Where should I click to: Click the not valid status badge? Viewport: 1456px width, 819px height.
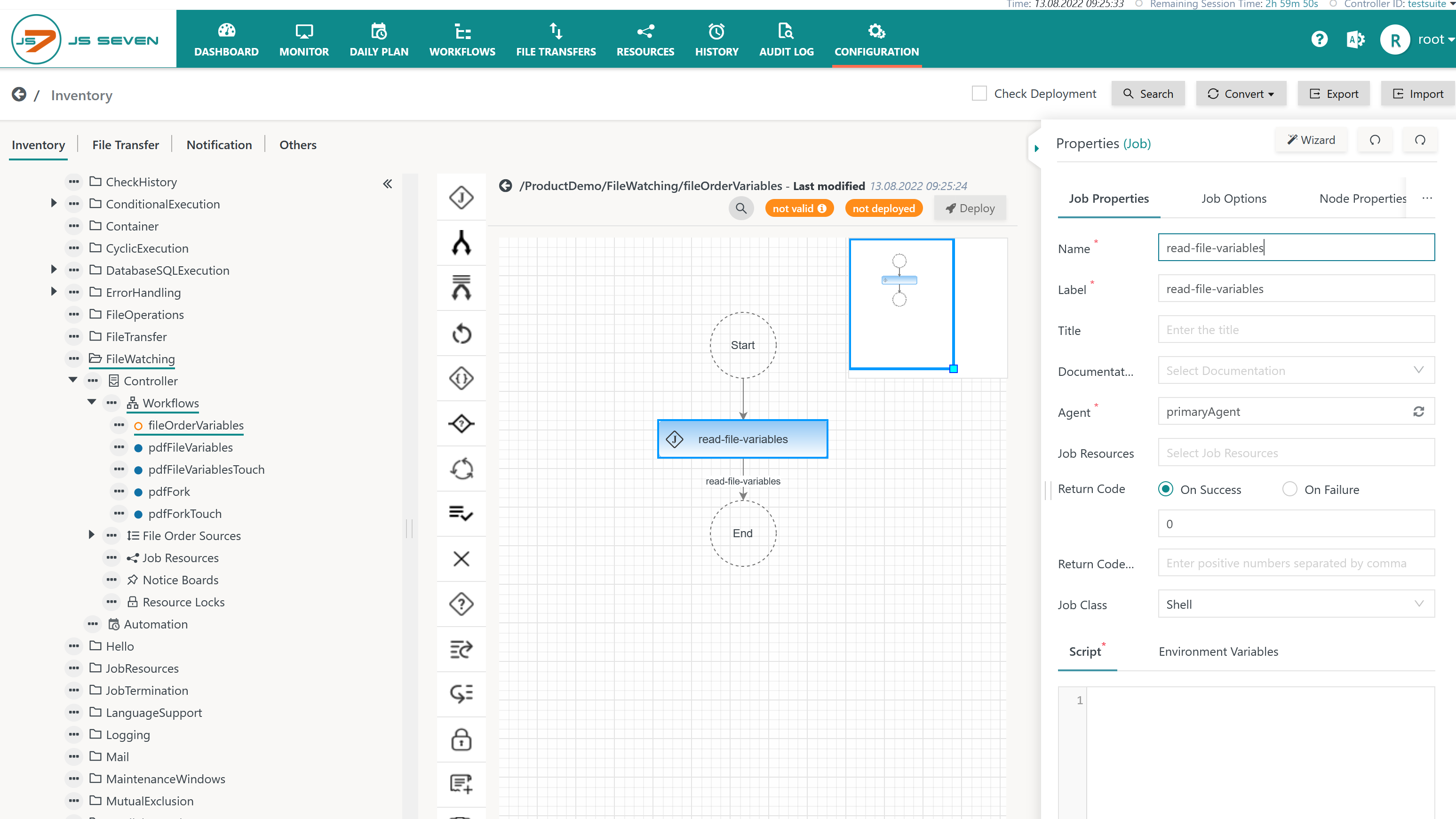tap(799, 208)
